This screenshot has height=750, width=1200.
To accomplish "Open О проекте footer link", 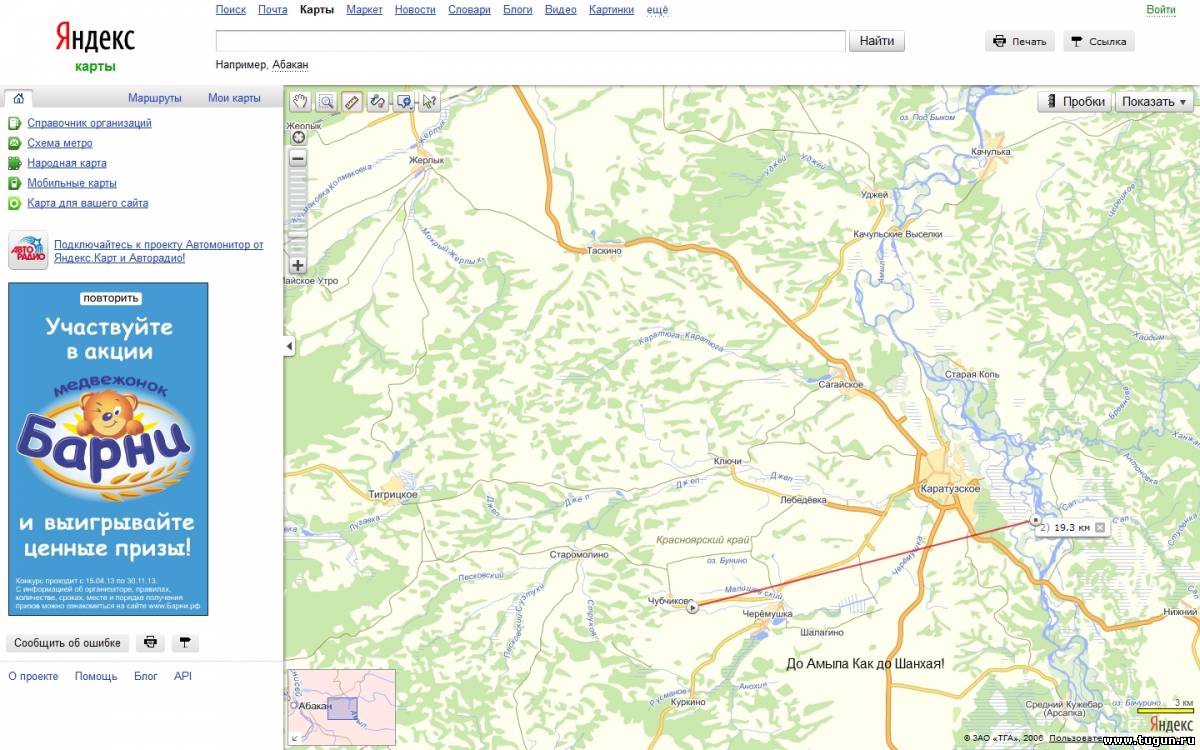I will pyautogui.click(x=33, y=676).
